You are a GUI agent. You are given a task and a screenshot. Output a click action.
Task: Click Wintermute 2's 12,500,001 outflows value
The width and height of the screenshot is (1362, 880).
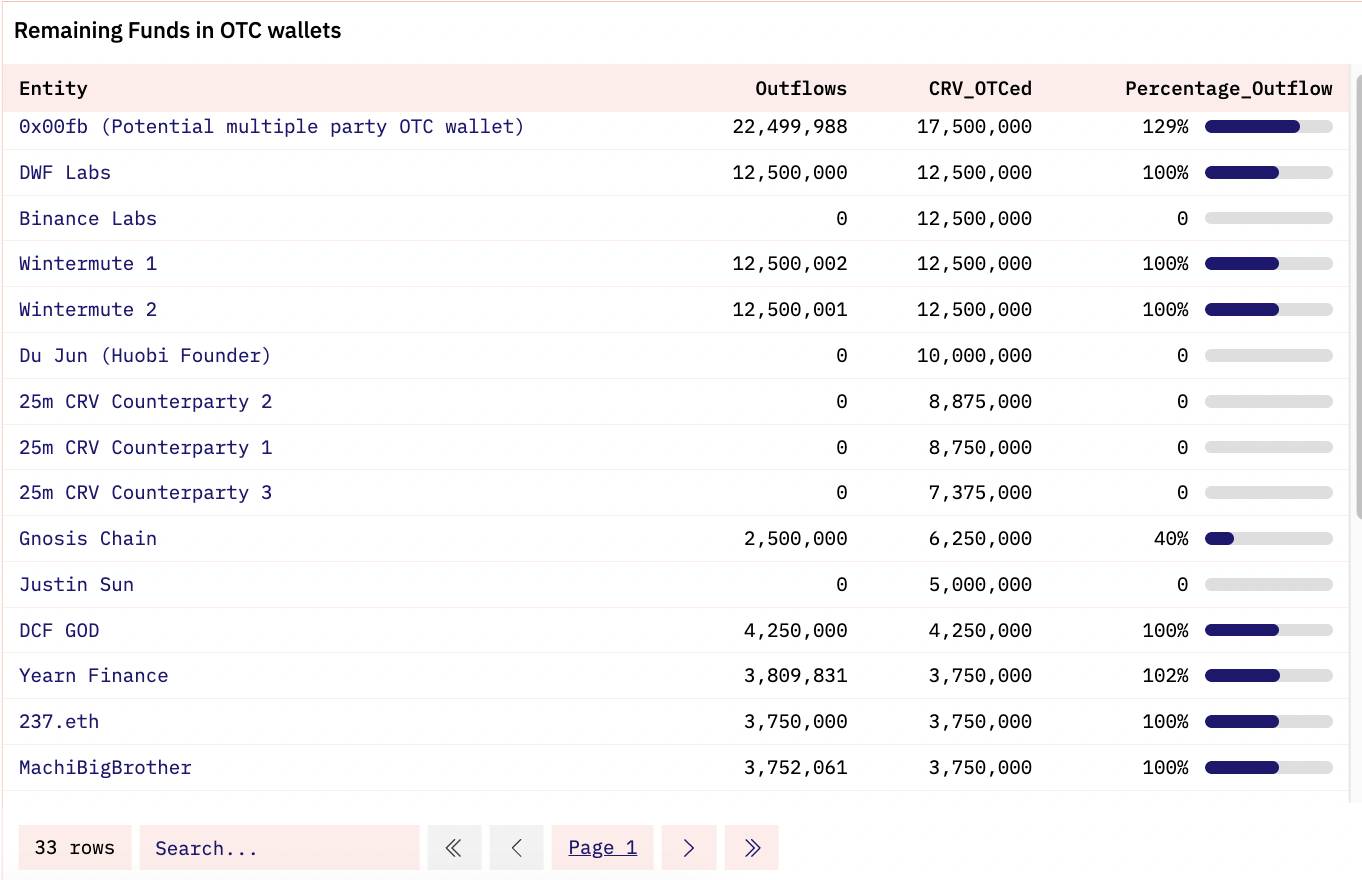(790, 310)
